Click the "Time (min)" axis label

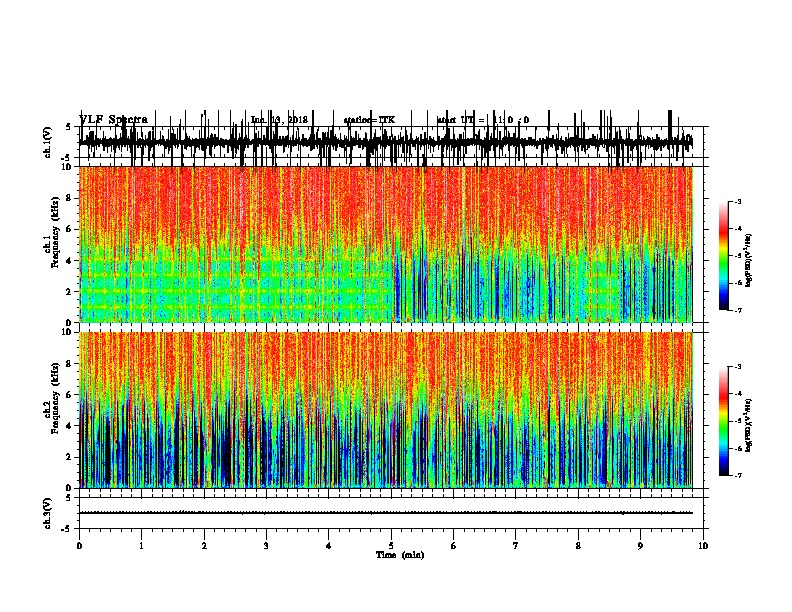(x=400, y=555)
